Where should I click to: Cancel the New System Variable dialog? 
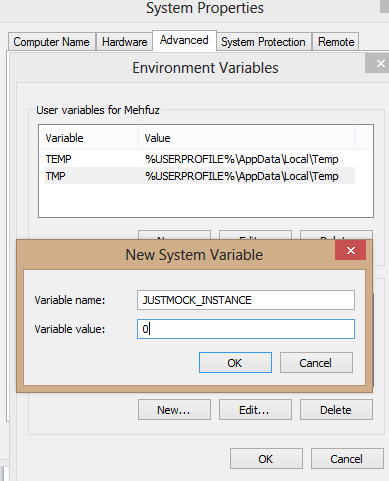316,363
